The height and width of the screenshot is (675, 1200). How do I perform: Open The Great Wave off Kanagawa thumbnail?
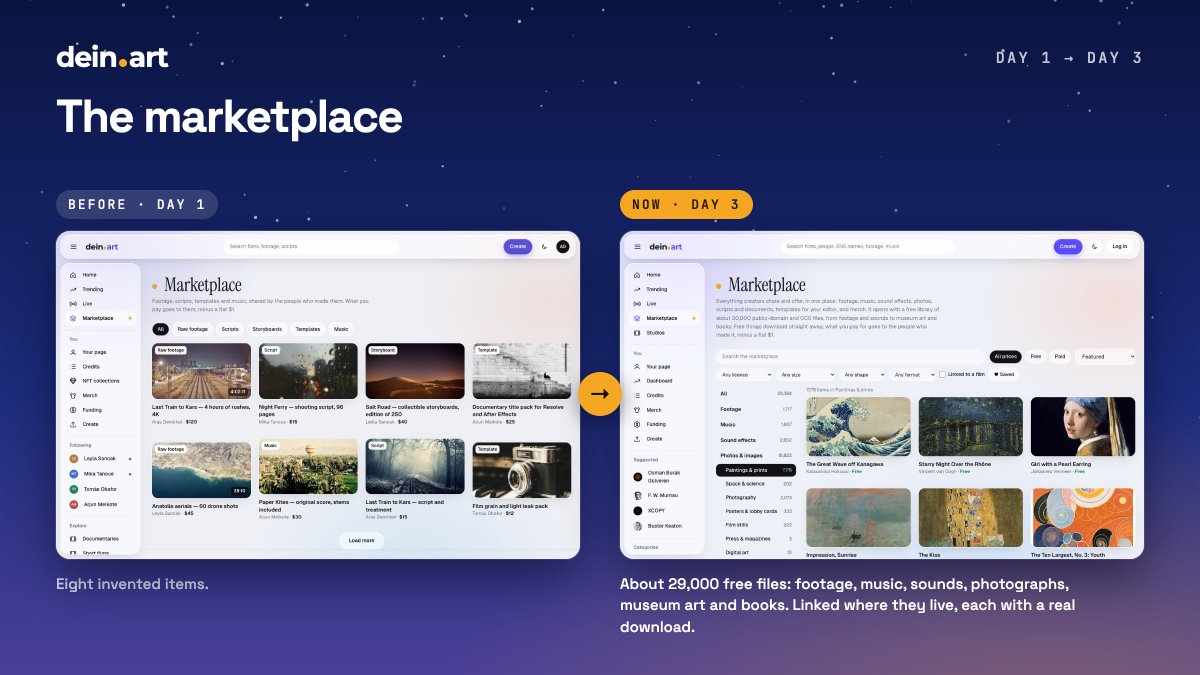859,427
